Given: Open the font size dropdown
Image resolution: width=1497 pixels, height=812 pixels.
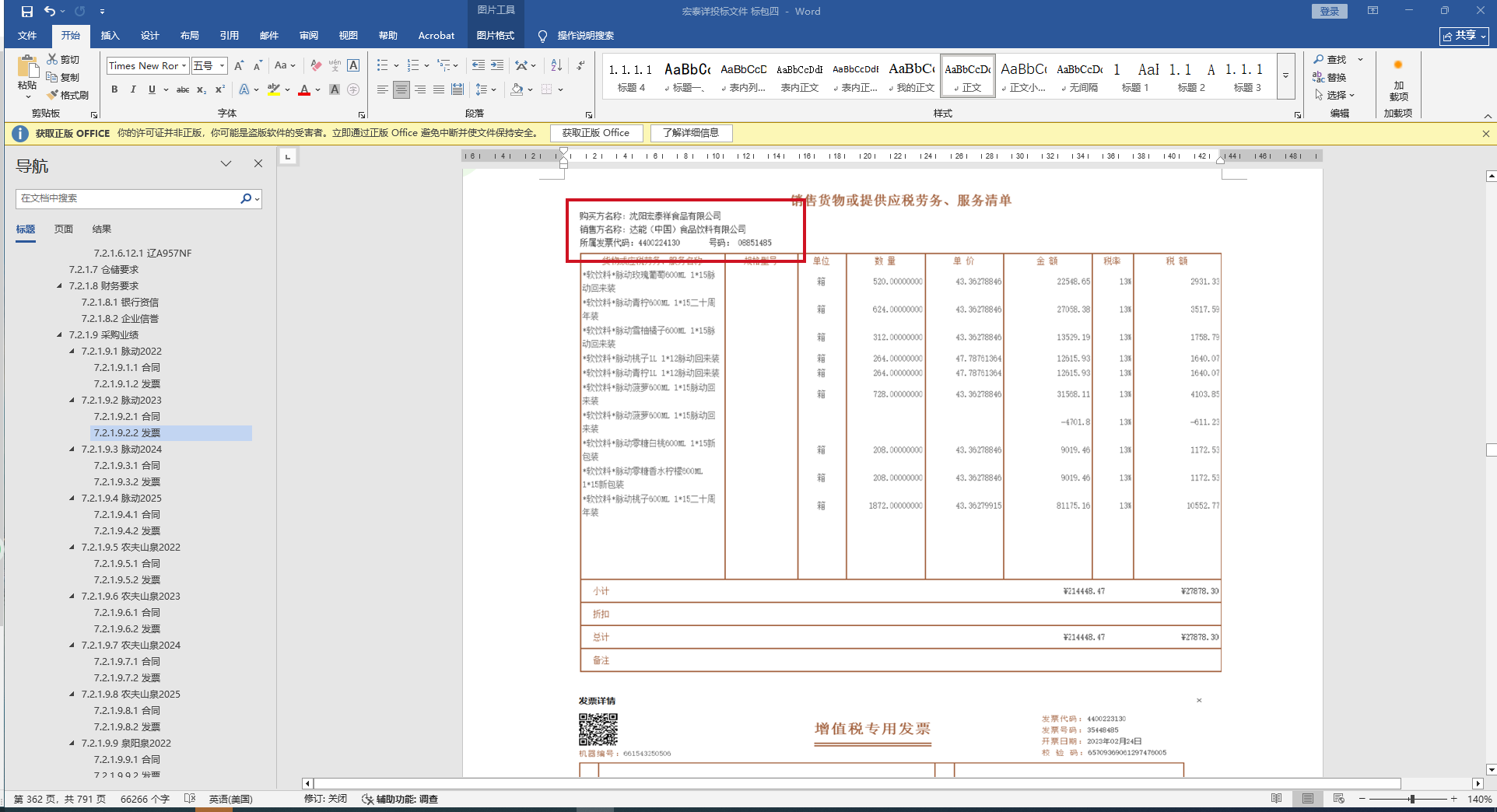Looking at the screenshot, I should point(222,66).
